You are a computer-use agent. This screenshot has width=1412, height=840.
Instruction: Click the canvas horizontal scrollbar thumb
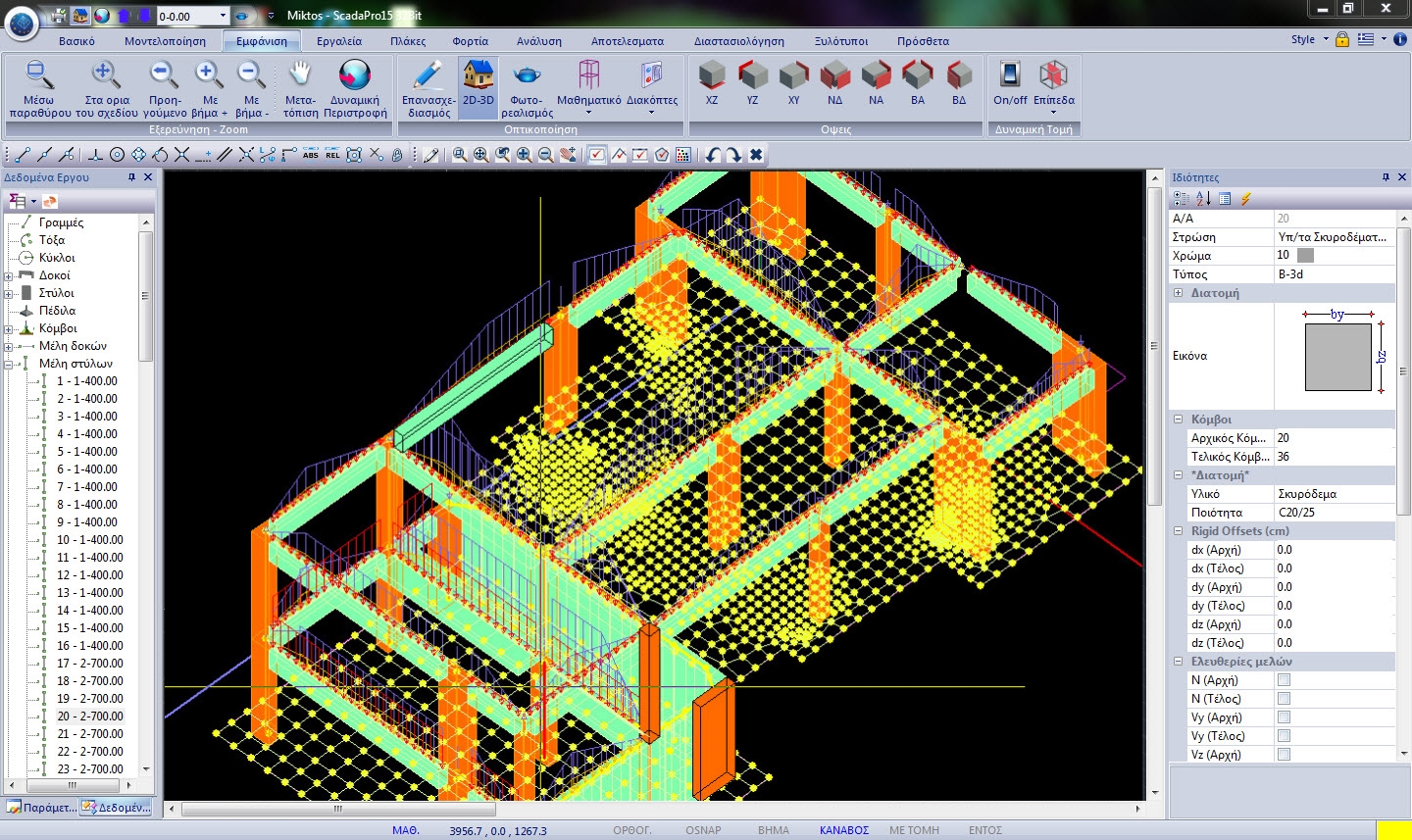click(338, 810)
